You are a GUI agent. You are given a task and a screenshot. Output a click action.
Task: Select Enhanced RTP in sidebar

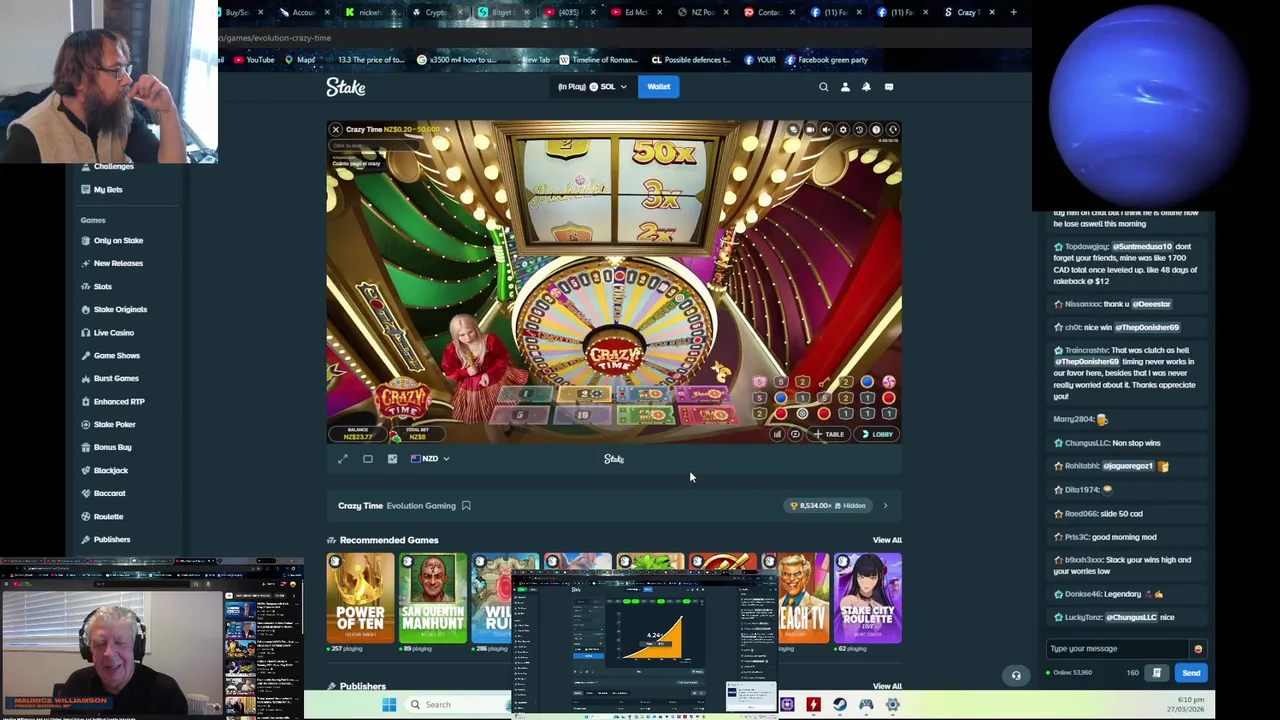pos(119,402)
